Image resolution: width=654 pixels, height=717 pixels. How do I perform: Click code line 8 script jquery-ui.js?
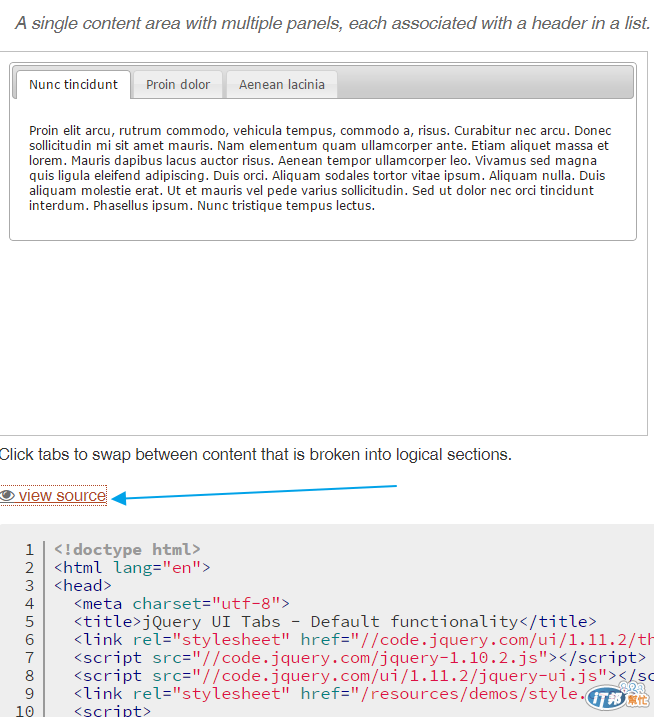coord(364,675)
